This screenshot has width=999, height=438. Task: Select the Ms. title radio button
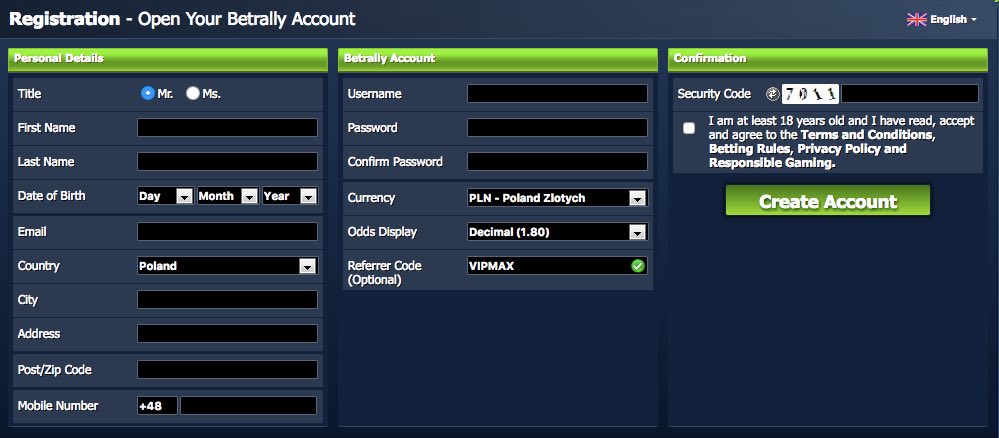[193, 94]
